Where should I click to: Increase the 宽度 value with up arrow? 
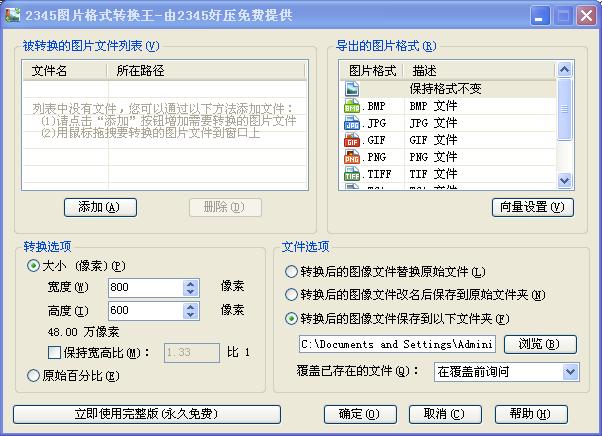(x=191, y=284)
